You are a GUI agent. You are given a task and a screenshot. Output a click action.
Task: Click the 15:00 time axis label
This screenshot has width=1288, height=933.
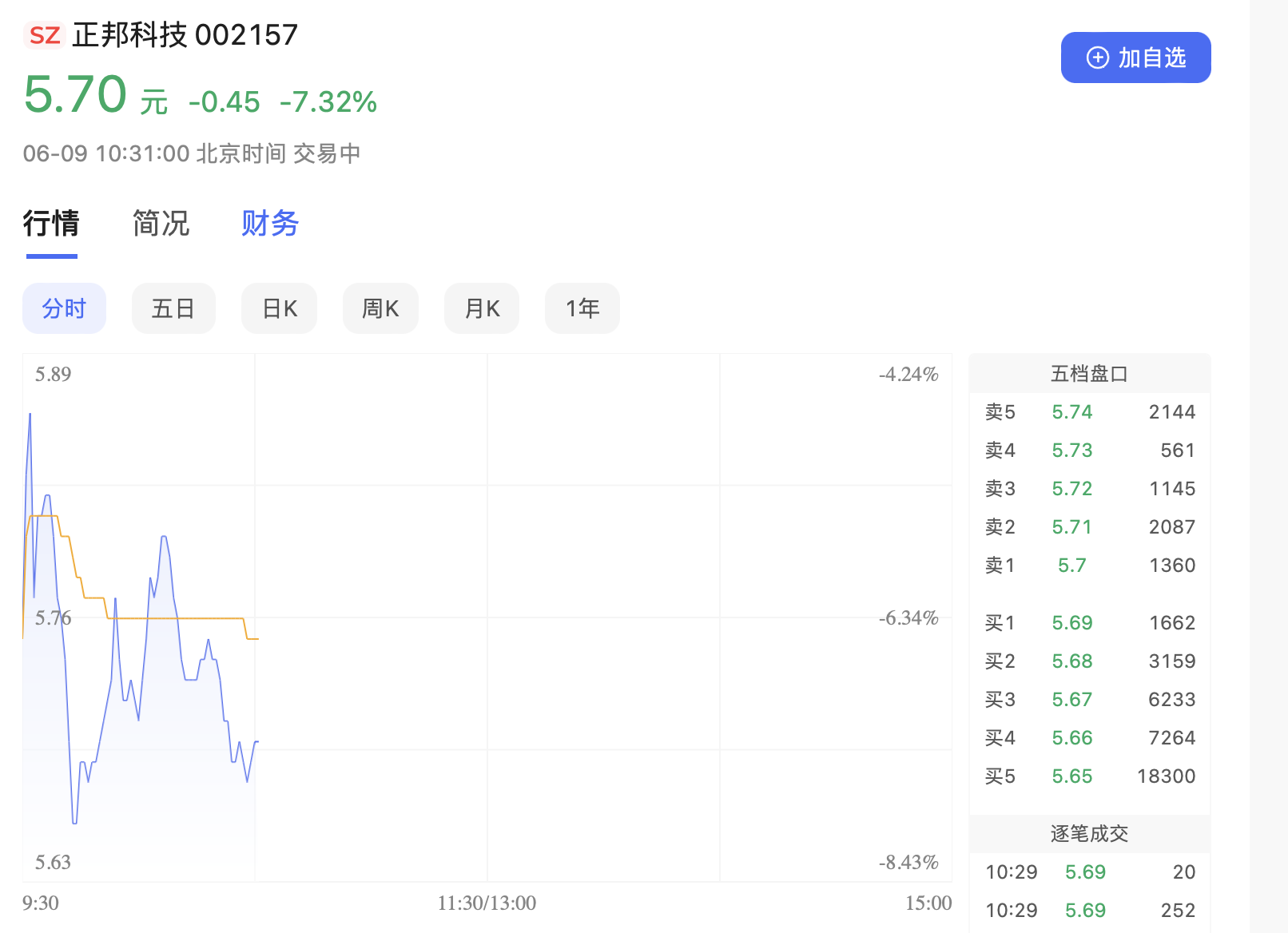click(928, 903)
